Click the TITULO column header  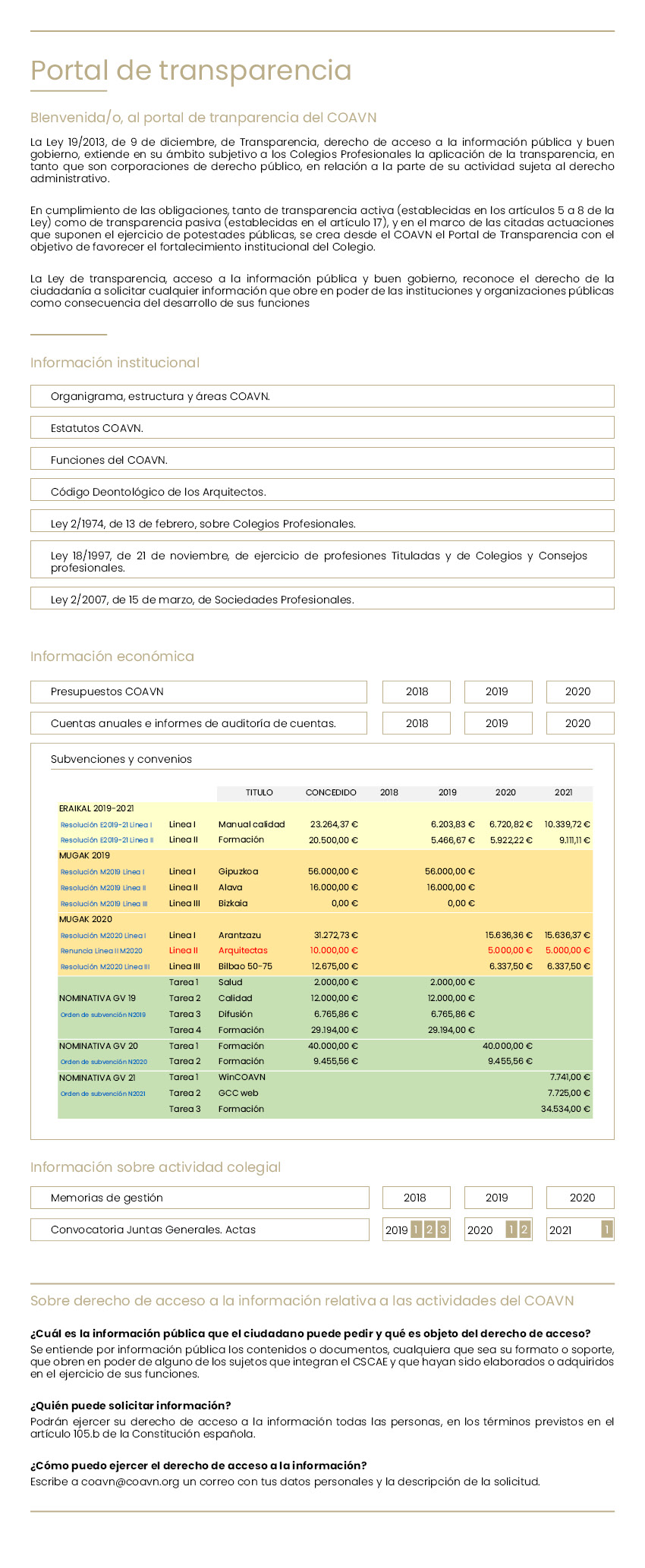(x=260, y=792)
